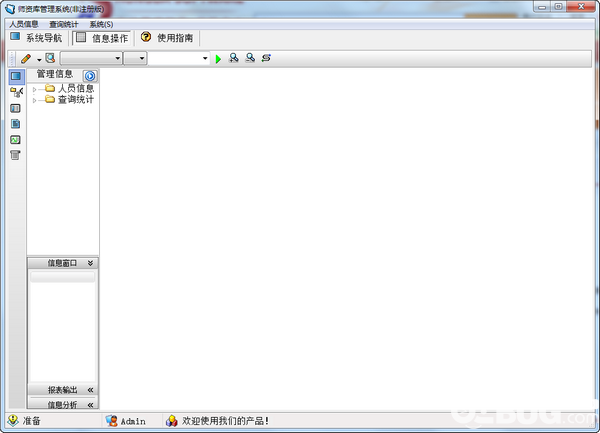Maximize the application window
This screenshot has width=600, height=433.
tap(558, 7)
